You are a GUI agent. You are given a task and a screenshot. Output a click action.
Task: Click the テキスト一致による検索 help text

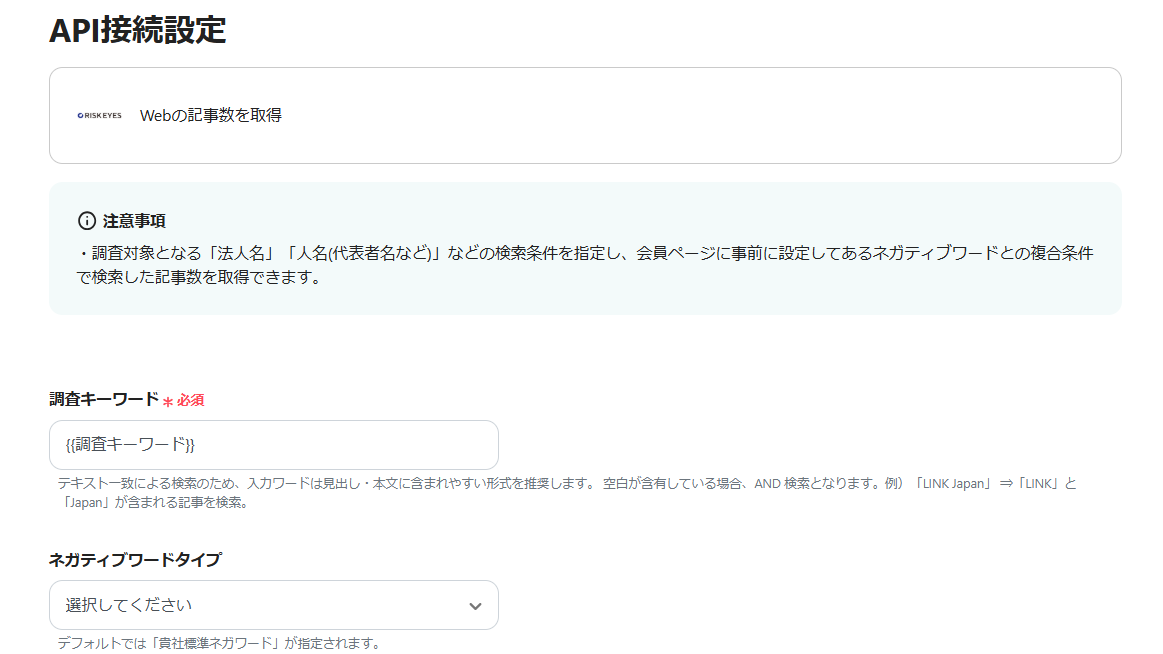tap(567, 492)
